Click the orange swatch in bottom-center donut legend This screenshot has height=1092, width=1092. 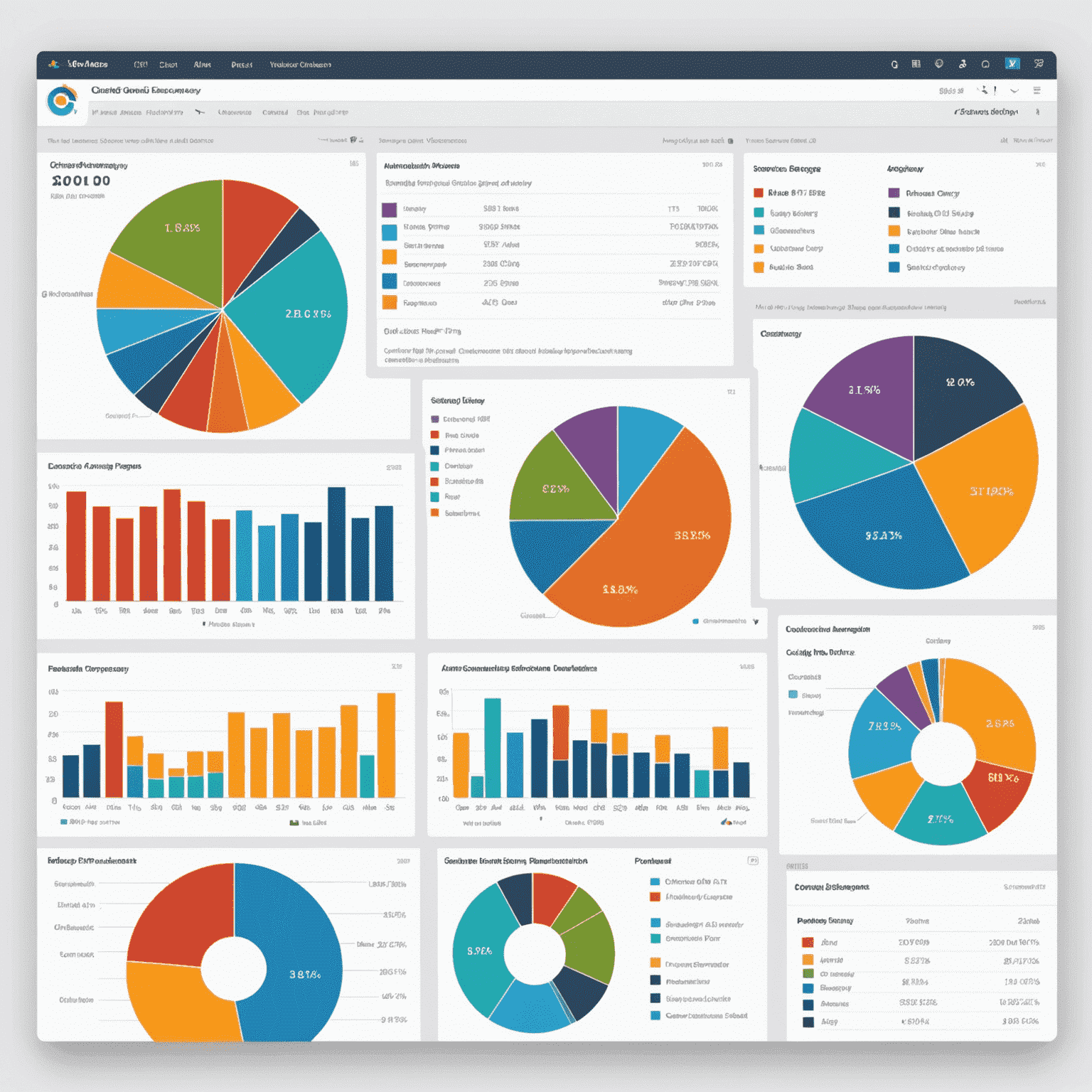point(655,963)
